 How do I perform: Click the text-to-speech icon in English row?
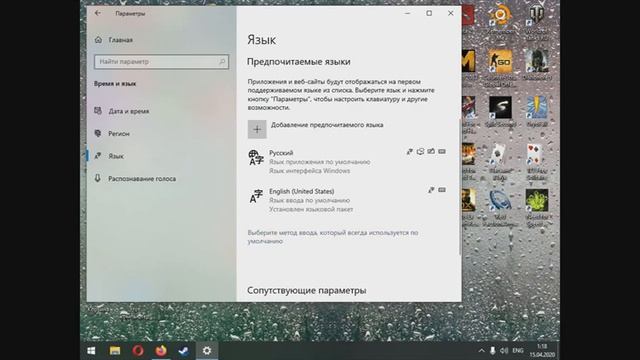coord(431,190)
